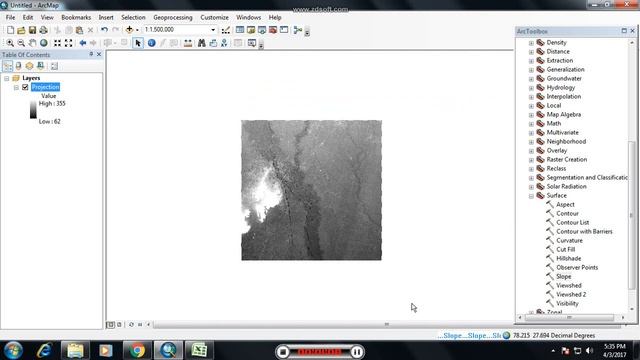Collapse the Surface toolset
The image size is (640, 360).
click(531, 196)
